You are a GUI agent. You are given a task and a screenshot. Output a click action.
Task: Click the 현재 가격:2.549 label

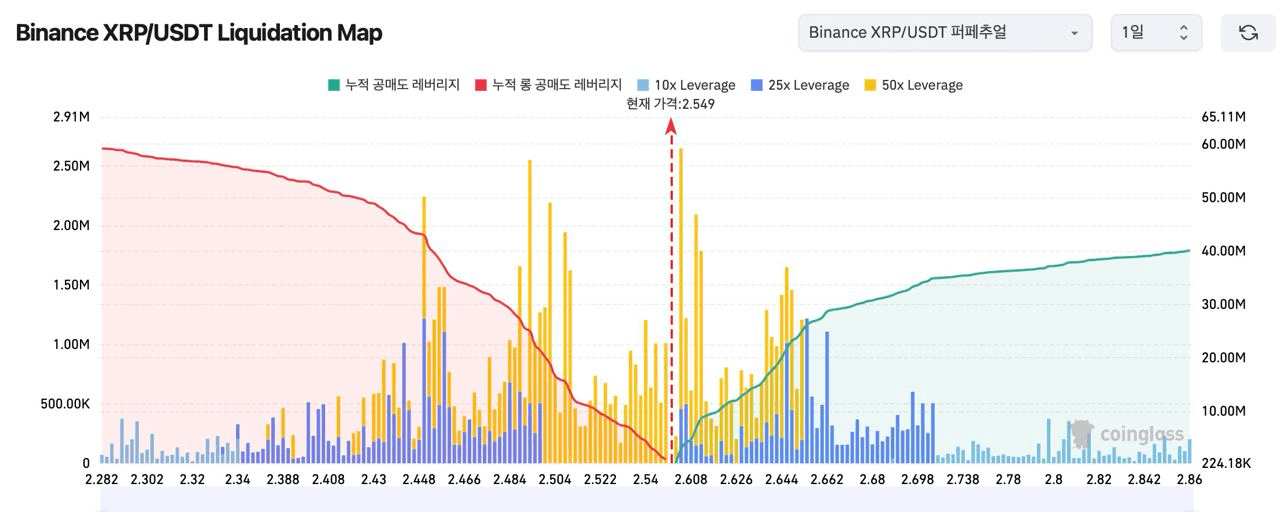pos(670,103)
